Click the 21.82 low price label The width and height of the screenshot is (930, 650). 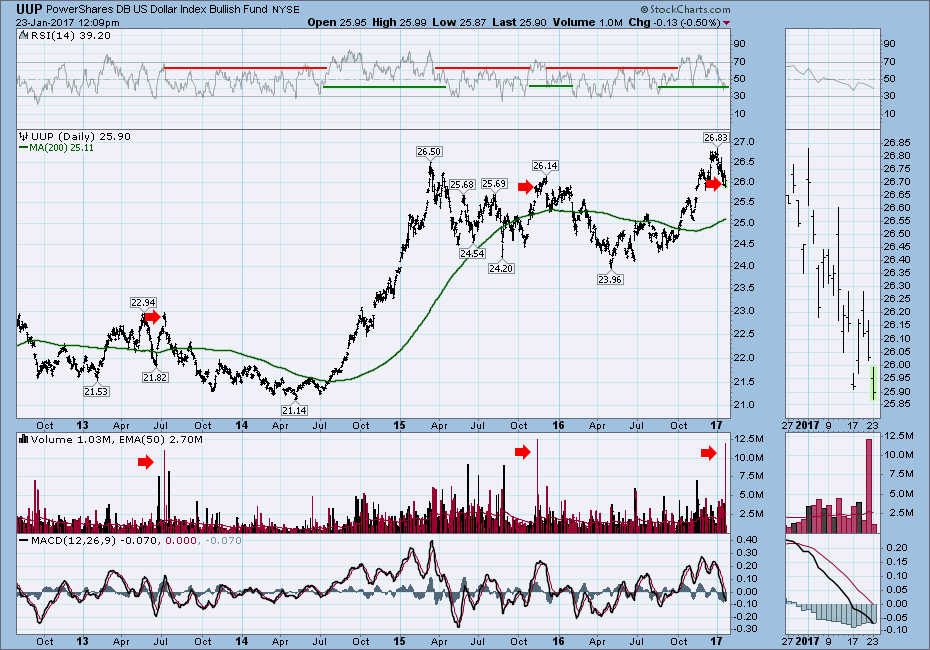pos(155,377)
